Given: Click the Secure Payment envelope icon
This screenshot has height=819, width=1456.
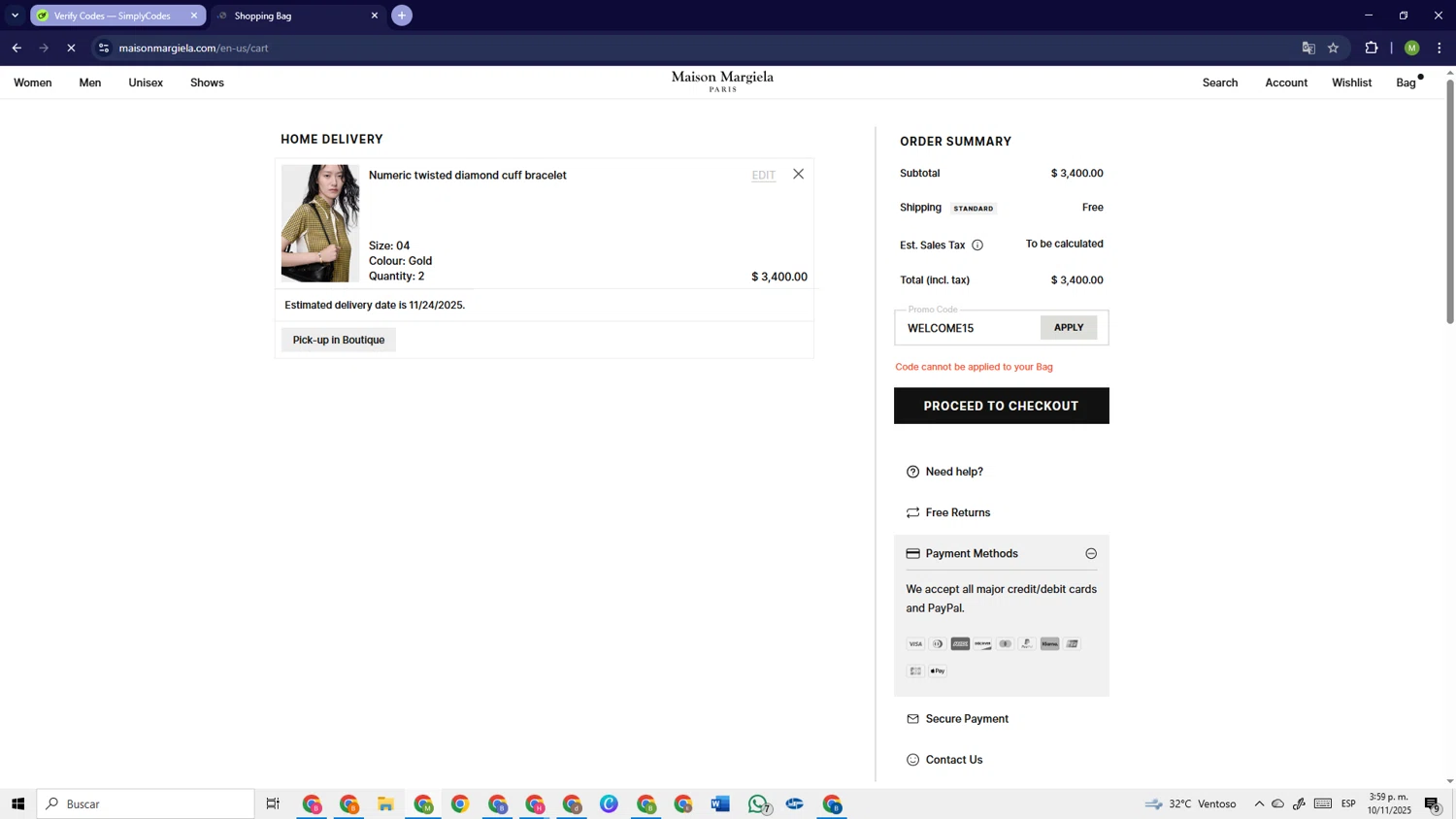Looking at the screenshot, I should [x=912, y=719].
